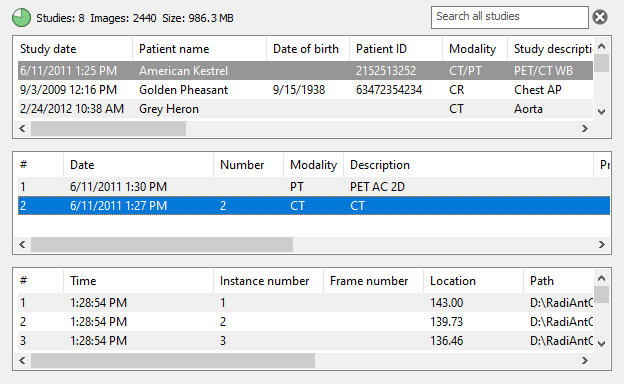Screen dimensions: 624x384
Task: Click the studies list horizontal scrollbar thumb
Action: pos(108,129)
